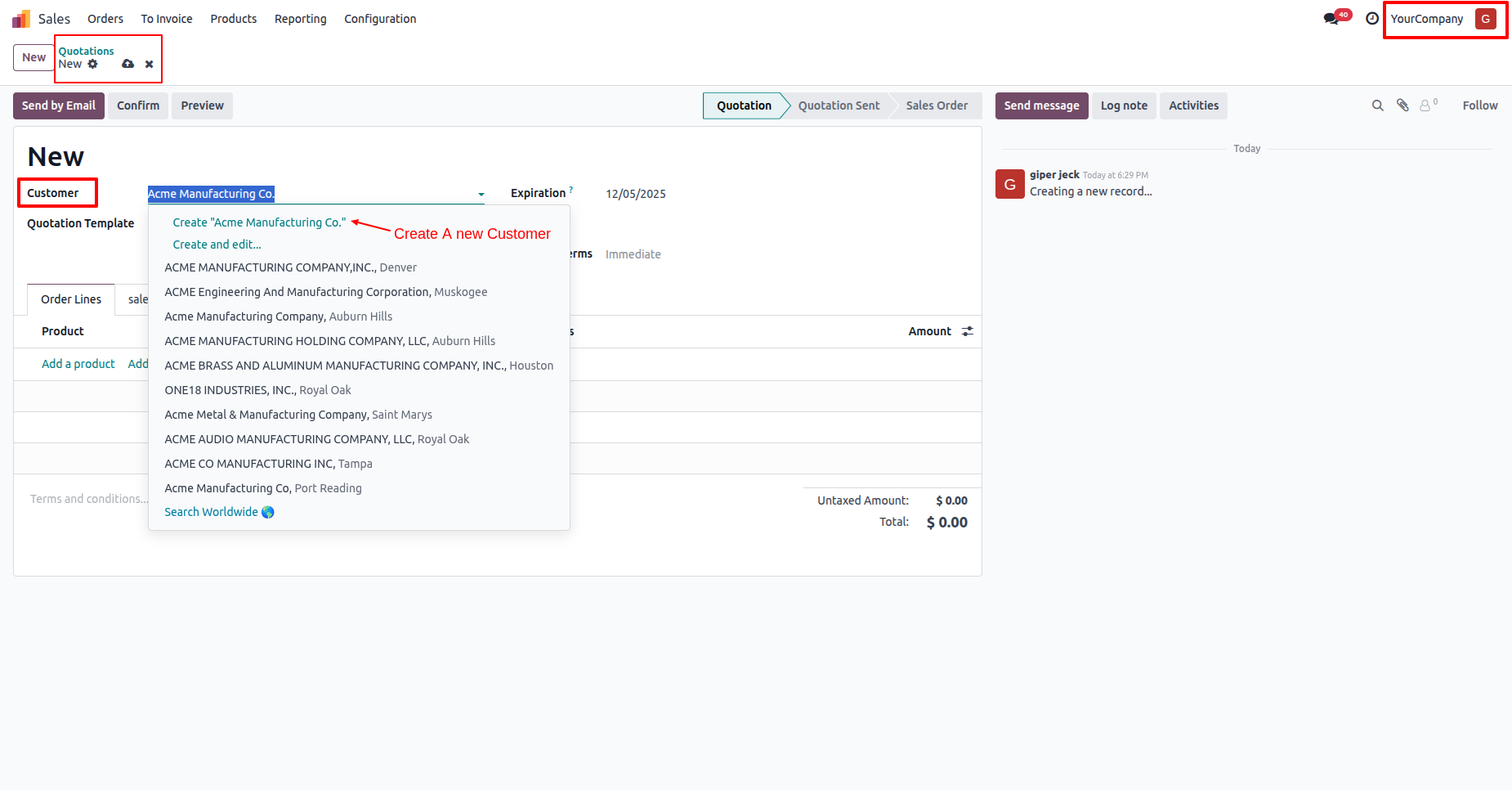Switch to the Order Lines tab

click(x=71, y=299)
